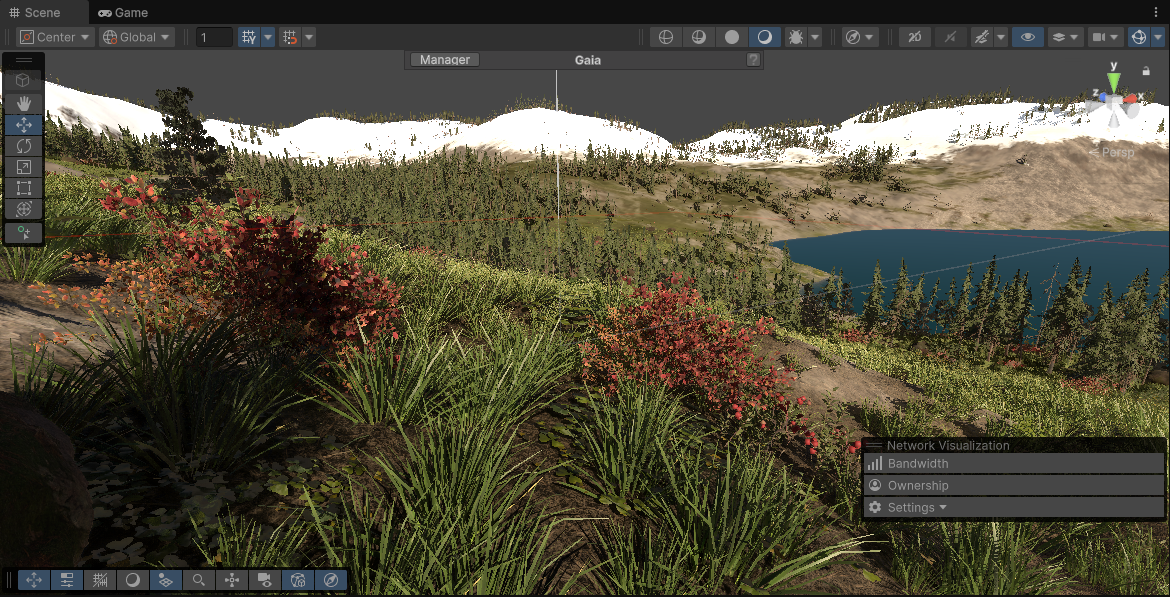Open the Manager tab in the scene overlay
The image size is (1170, 597).
pos(443,59)
